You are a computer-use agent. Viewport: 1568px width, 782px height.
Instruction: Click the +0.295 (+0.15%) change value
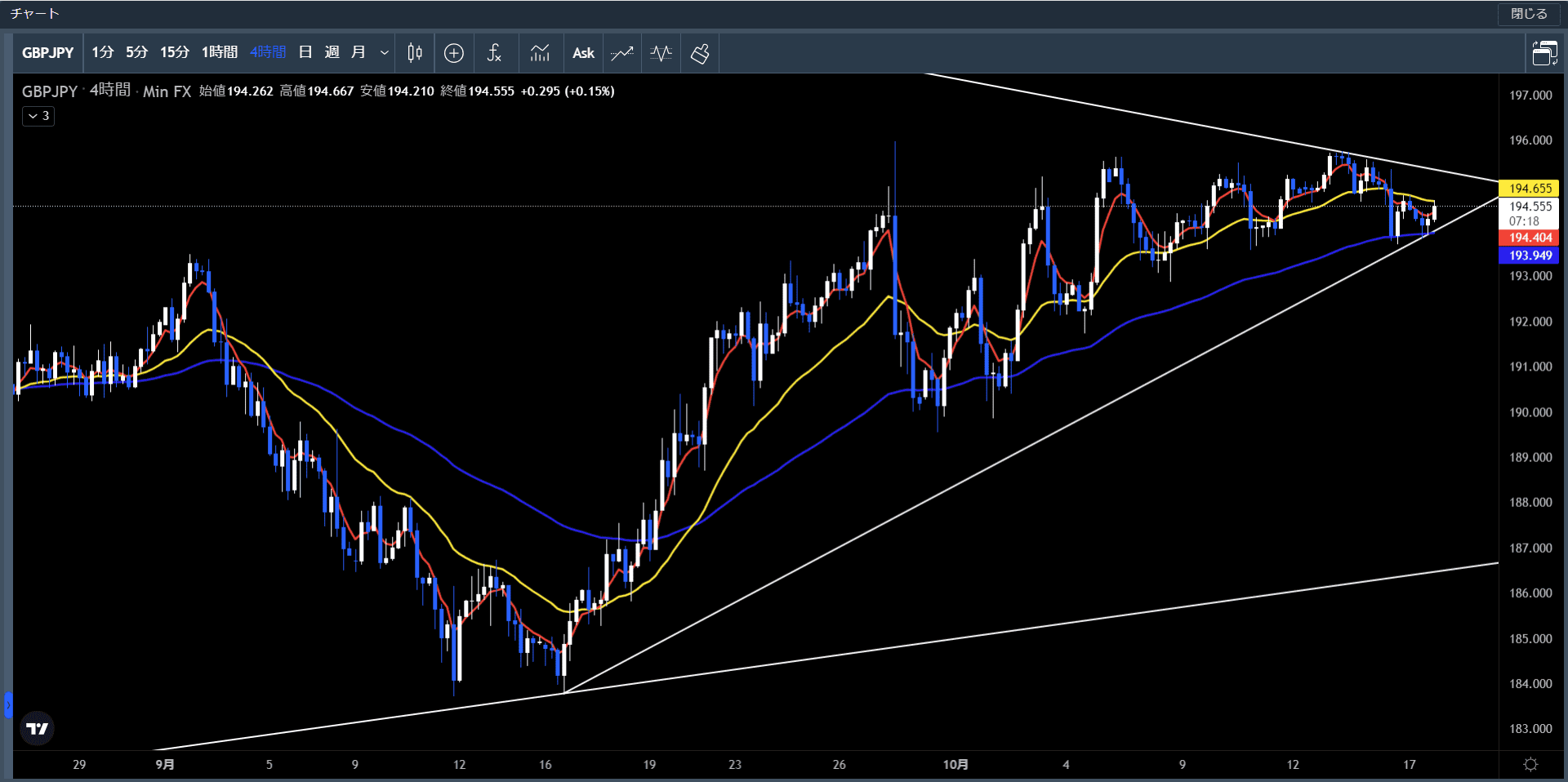coord(568,91)
